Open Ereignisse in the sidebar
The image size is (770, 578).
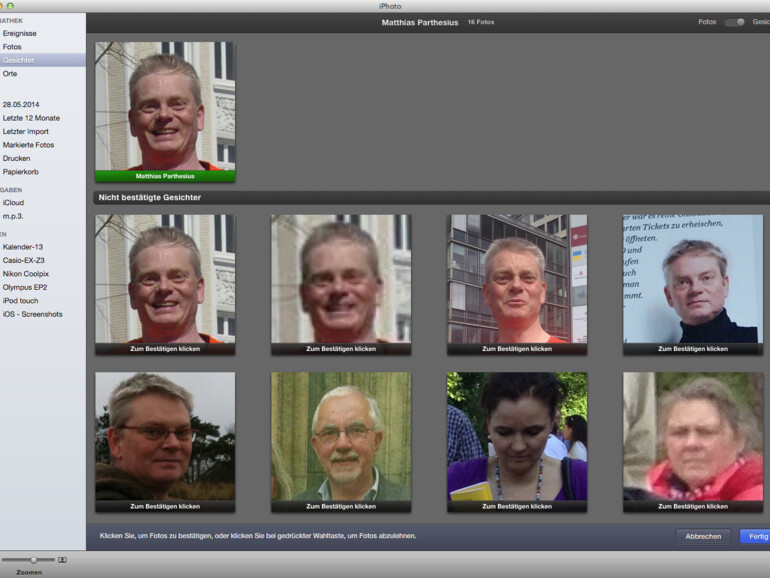point(20,33)
